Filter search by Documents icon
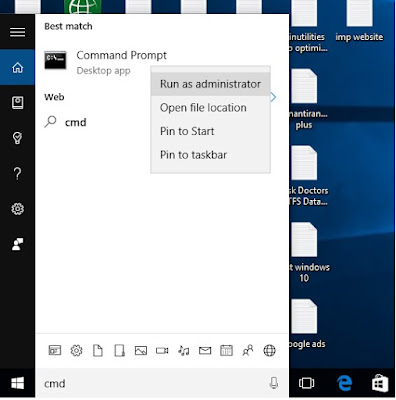Image resolution: width=396 pixels, height=400 pixels. 98,351
